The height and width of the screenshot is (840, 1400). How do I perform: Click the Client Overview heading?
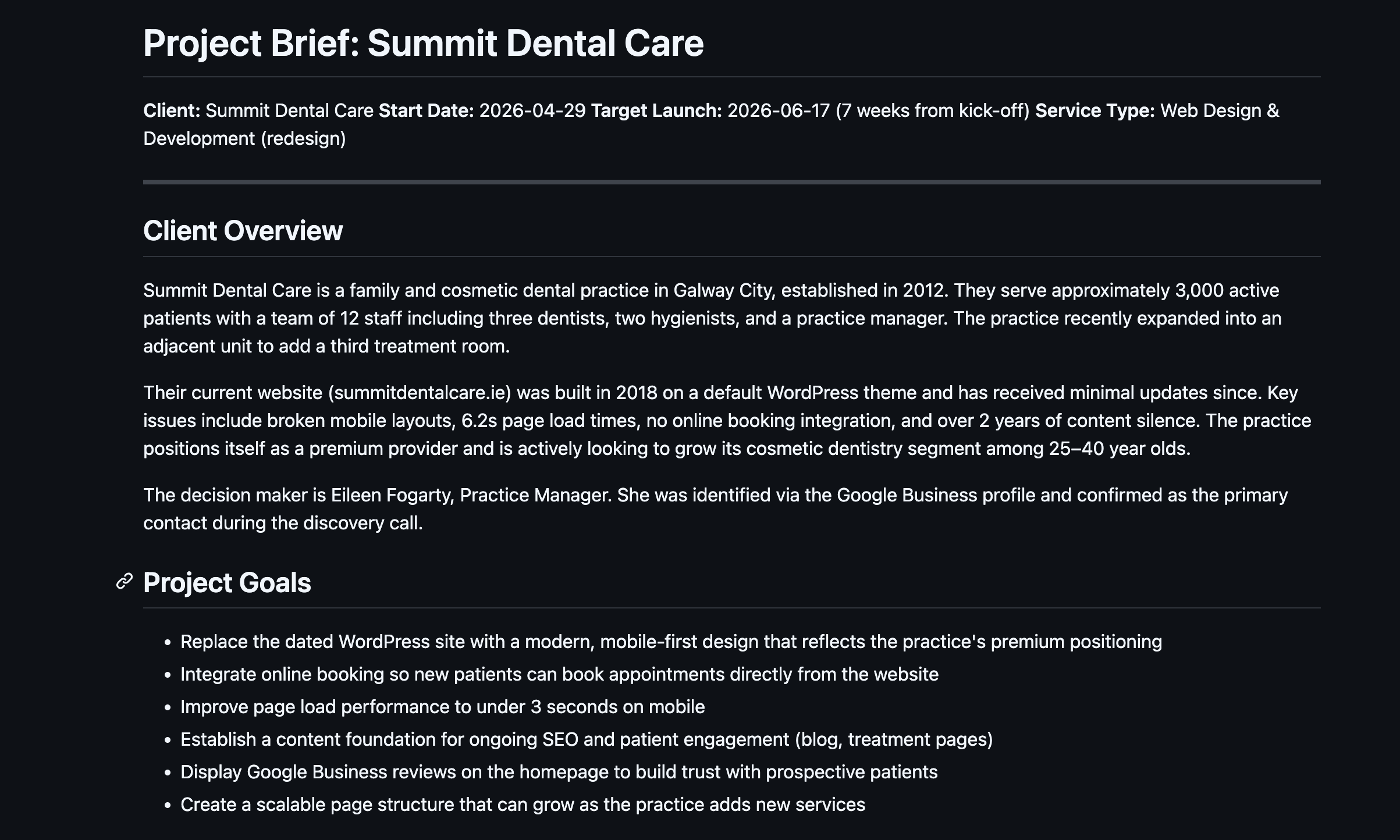pyautogui.click(x=243, y=230)
